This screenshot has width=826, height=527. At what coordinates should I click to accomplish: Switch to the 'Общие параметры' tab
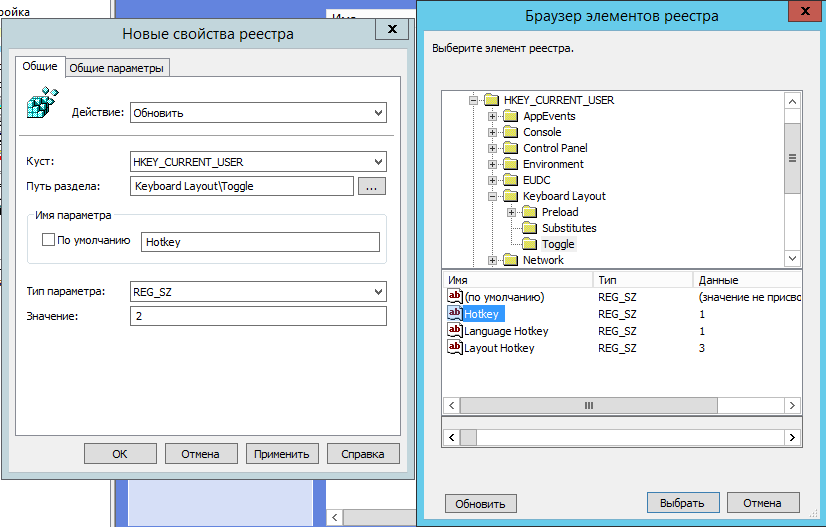117,67
